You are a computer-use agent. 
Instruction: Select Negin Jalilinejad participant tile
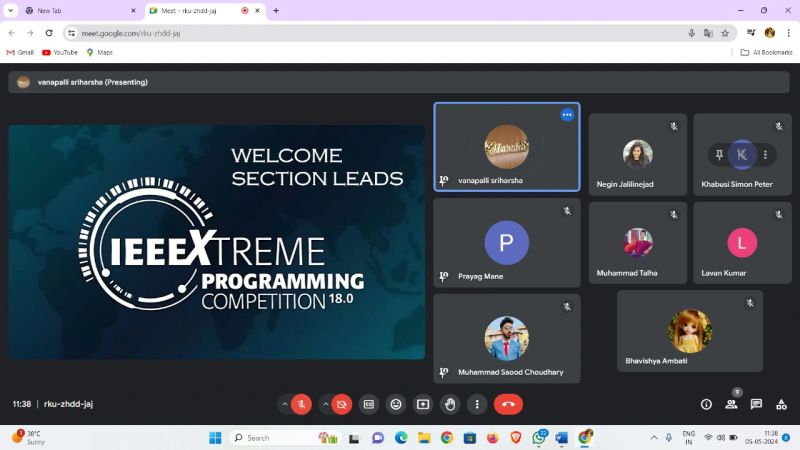(638, 154)
